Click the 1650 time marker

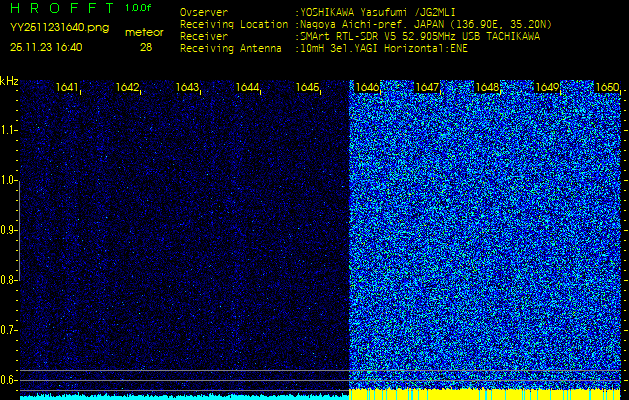[607, 87]
